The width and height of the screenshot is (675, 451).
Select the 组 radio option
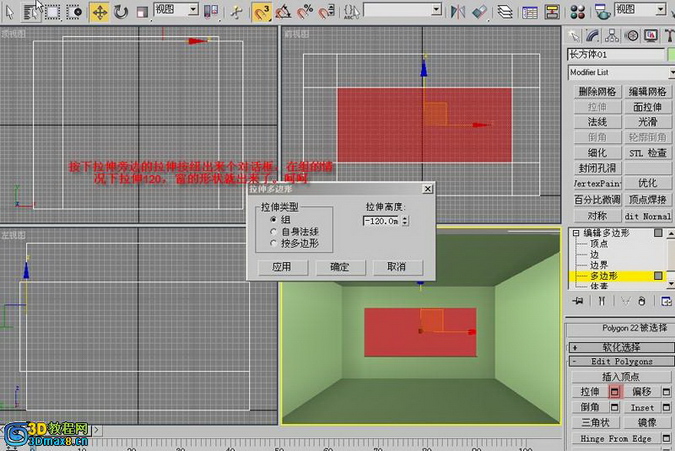click(x=273, y=219)
